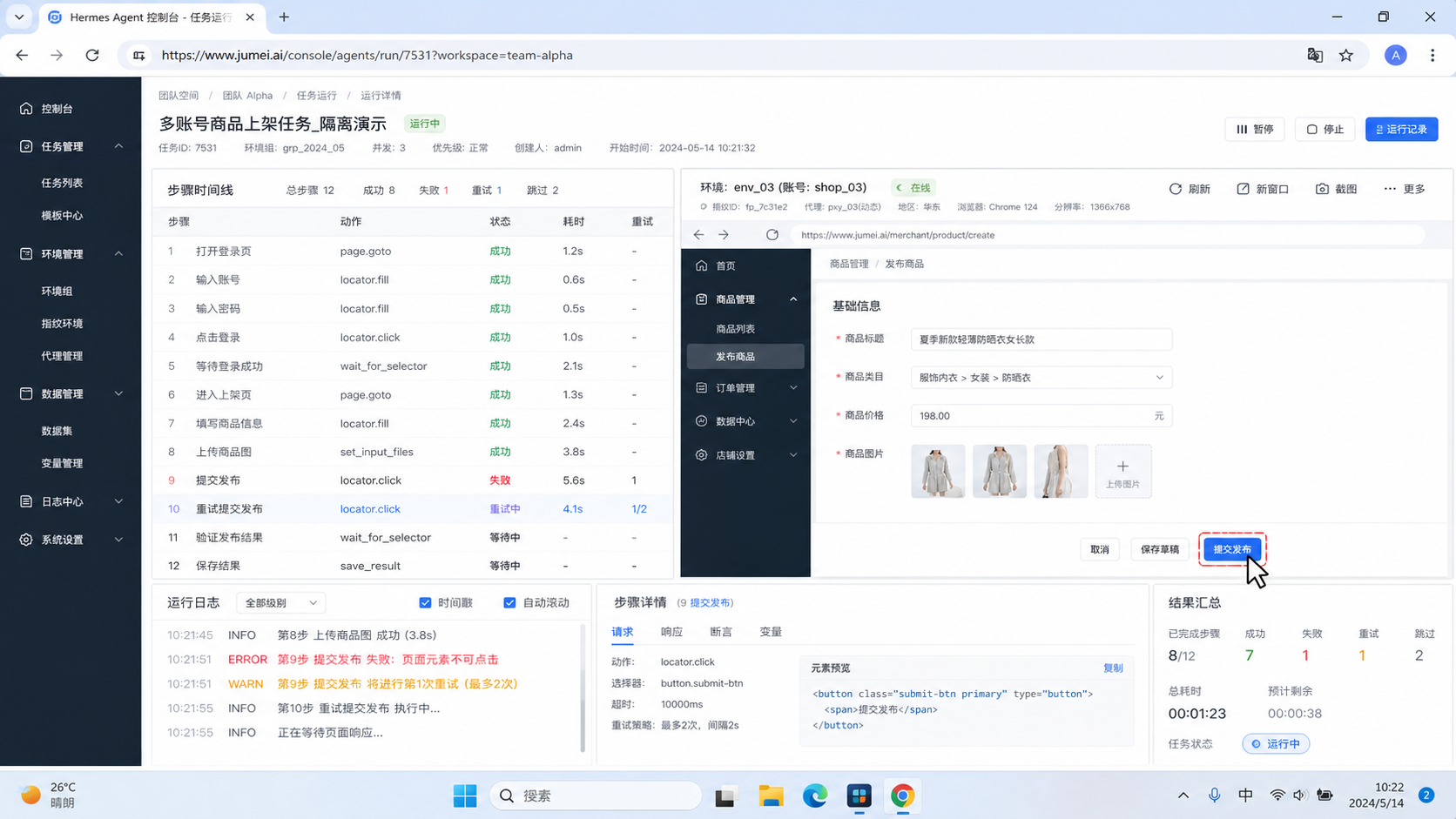Click the 日志中心 sidebar icon
This screenshot has width=1456, height=819.
(26, 501)
